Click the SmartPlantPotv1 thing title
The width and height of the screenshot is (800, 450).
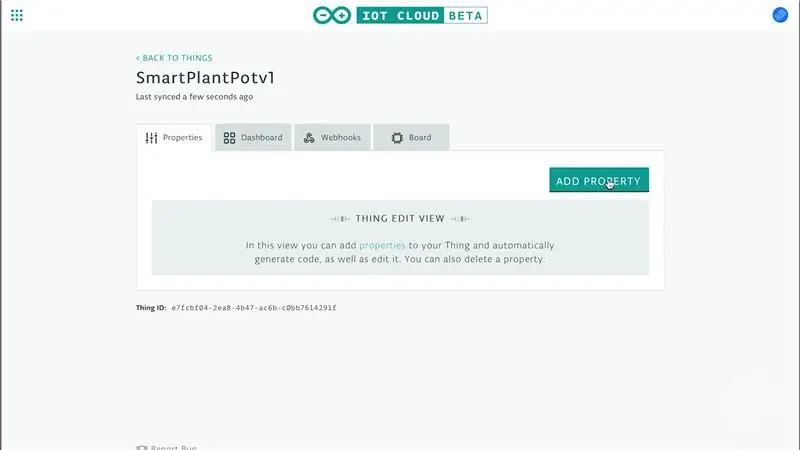205,78
